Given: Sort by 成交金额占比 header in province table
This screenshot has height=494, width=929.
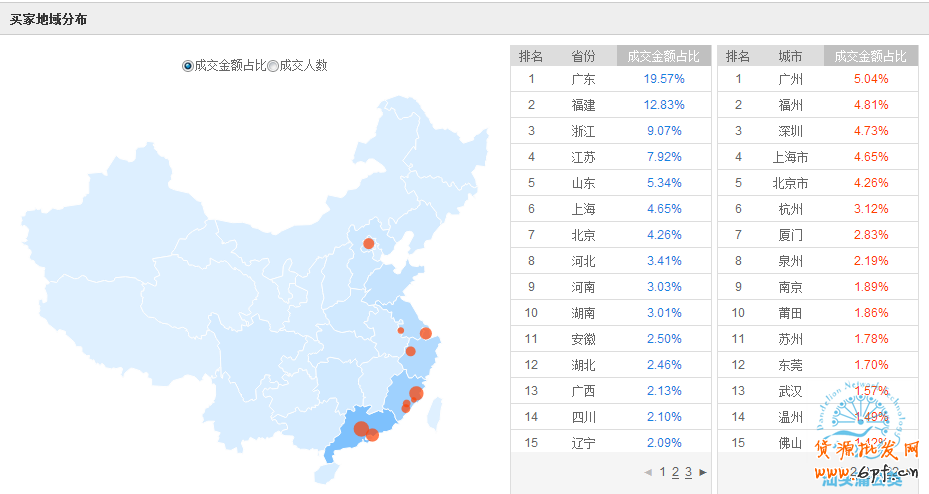Looking at the screenshot, I should (x=663, y=56).
